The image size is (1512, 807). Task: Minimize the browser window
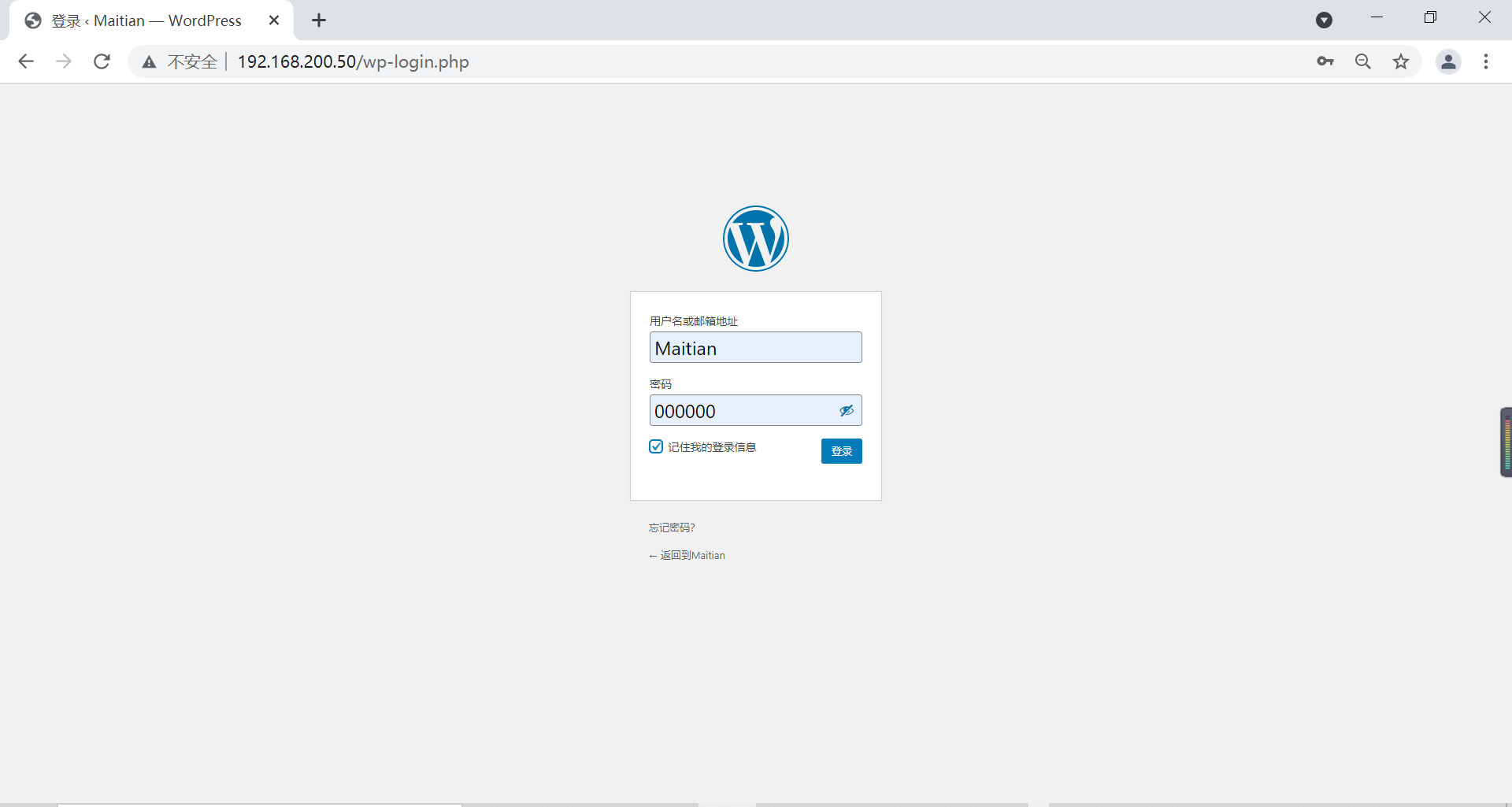click(1377, 17)
